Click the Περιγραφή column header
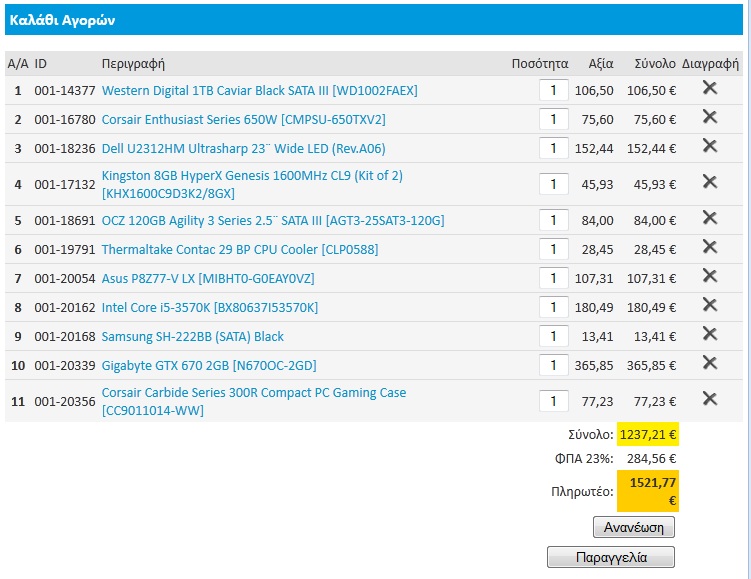The width and height of the screenshot is (751, 579). coord(133,64)
